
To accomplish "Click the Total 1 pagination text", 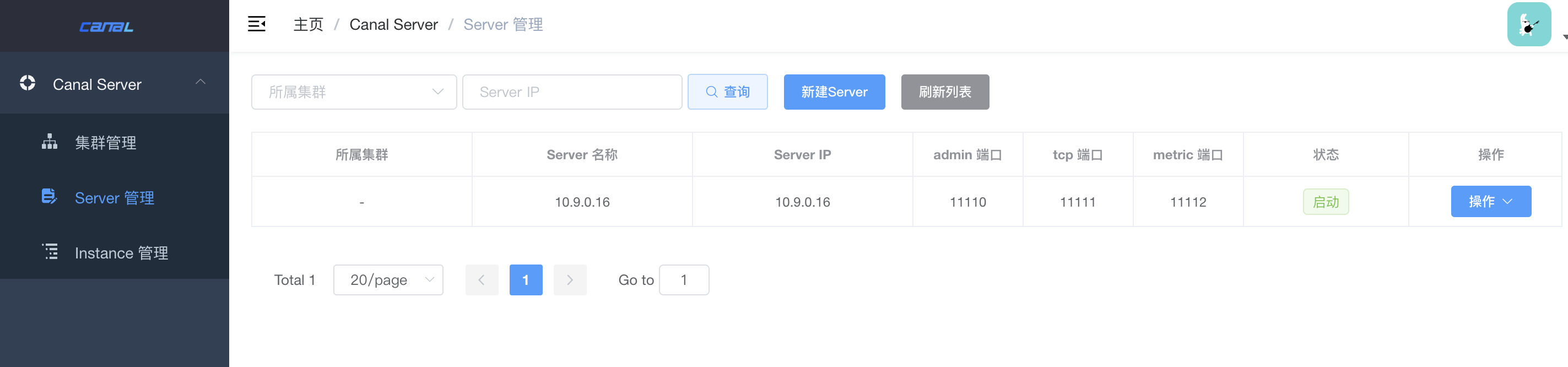I will pyautogui.click(x=295, y=280).
